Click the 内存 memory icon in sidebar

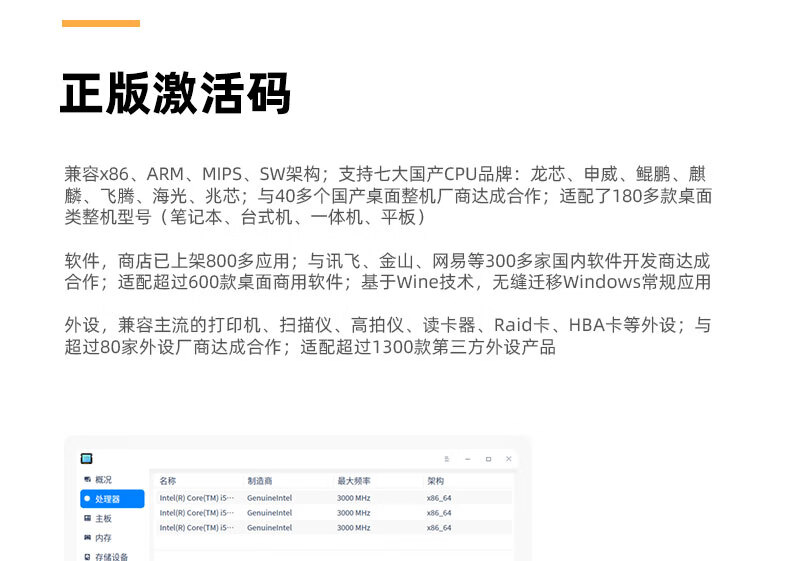[x=87, y=537]
